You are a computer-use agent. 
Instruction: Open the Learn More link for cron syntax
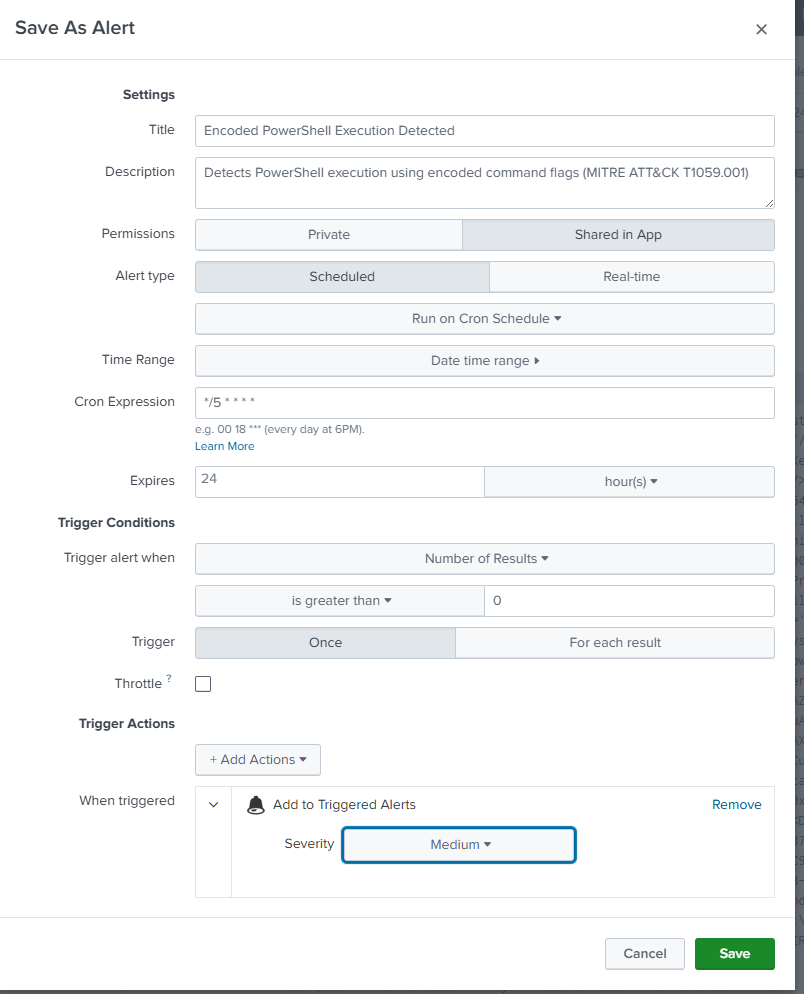click(223, 446)
